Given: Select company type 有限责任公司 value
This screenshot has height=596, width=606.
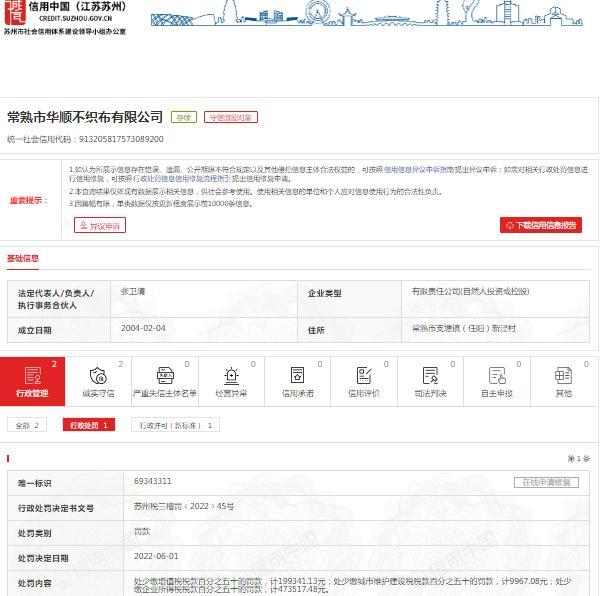Looking at the screenshot, I should click(470, 291).
